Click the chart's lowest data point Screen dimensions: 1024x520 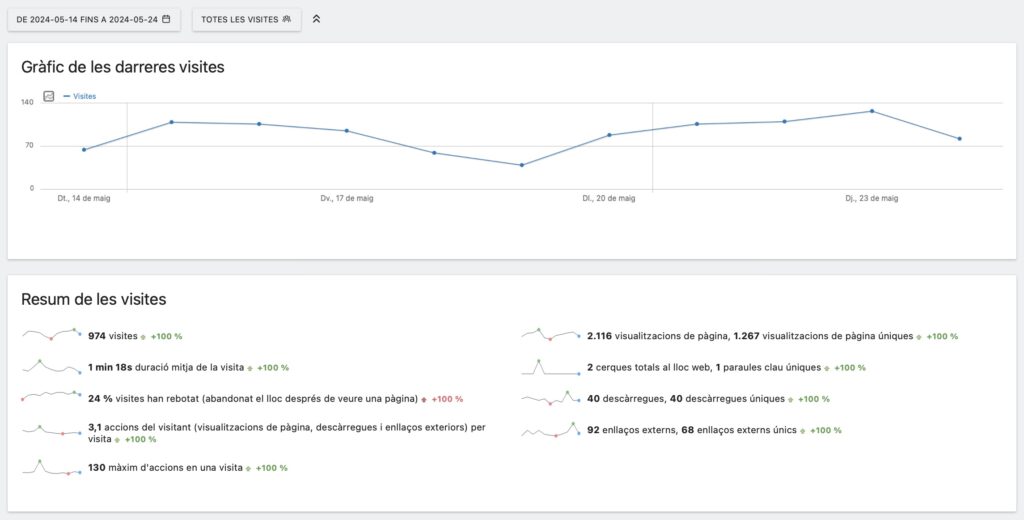click(521, 165)
